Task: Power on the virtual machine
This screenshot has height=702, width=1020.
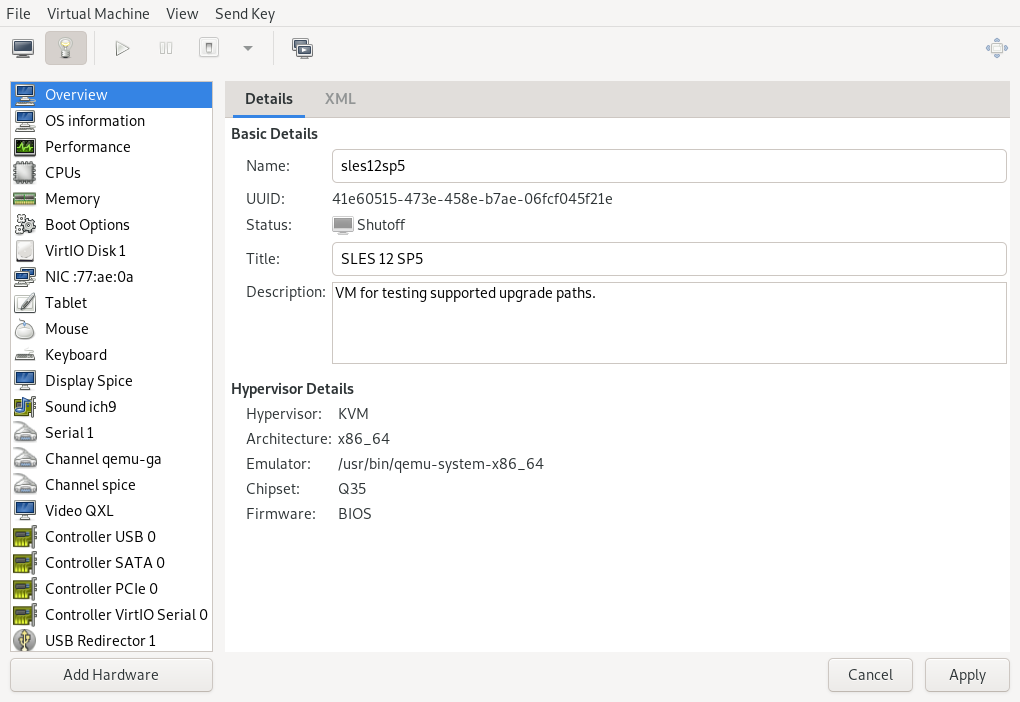Action: coord(122,48)
